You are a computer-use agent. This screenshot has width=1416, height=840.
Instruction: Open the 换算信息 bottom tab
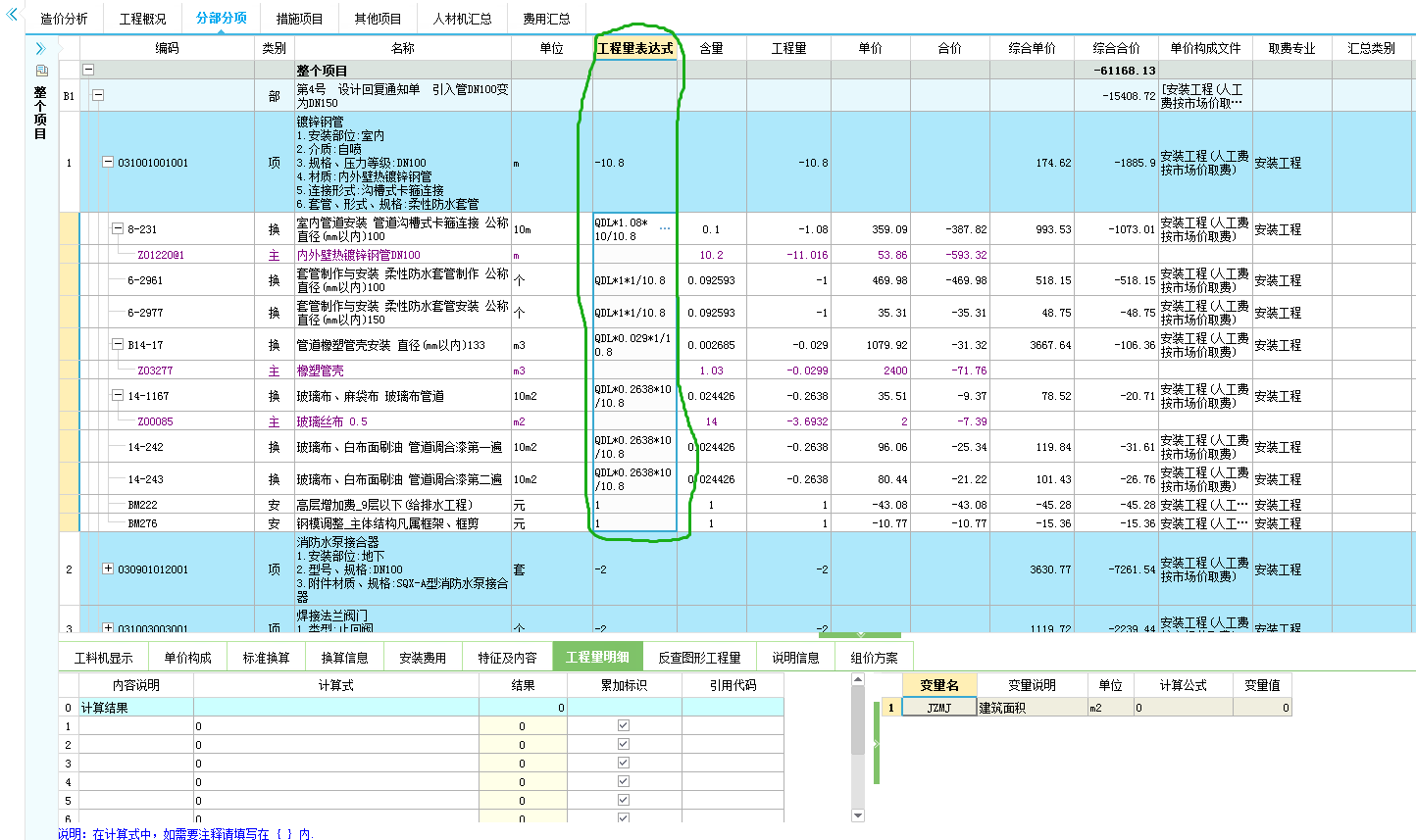(344, 658)
